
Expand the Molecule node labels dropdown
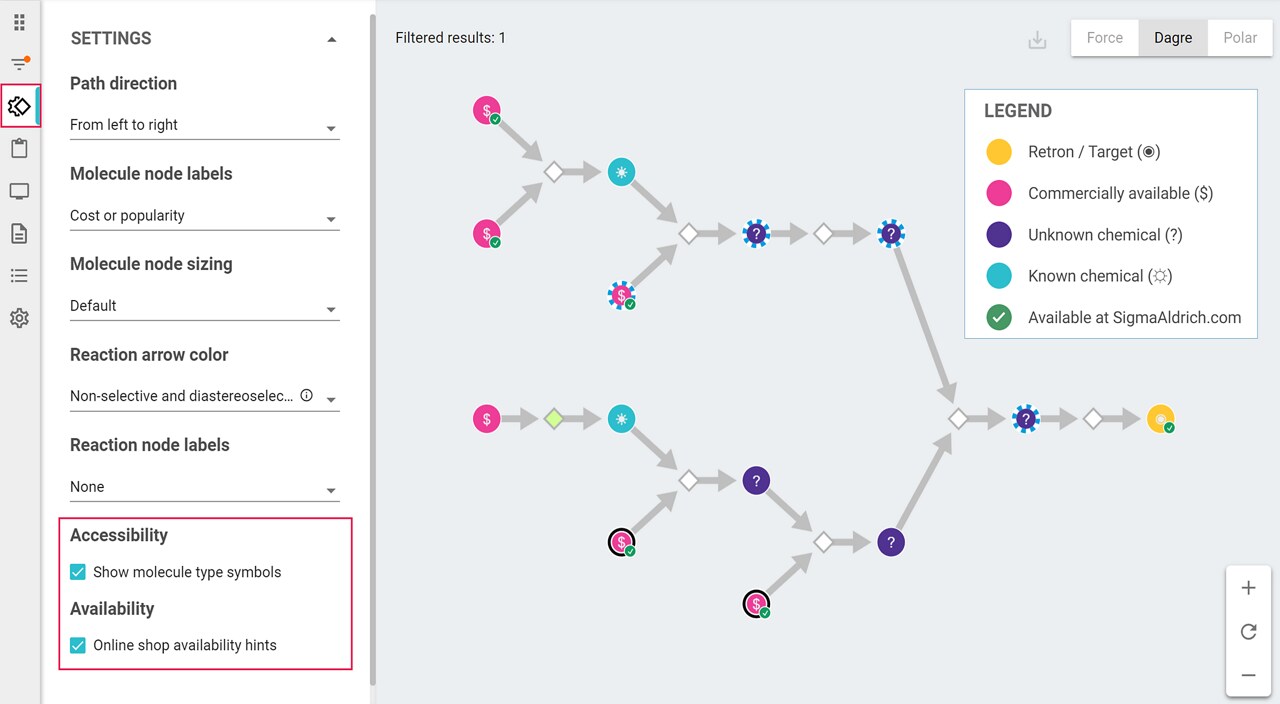click(x=205, y=216)
